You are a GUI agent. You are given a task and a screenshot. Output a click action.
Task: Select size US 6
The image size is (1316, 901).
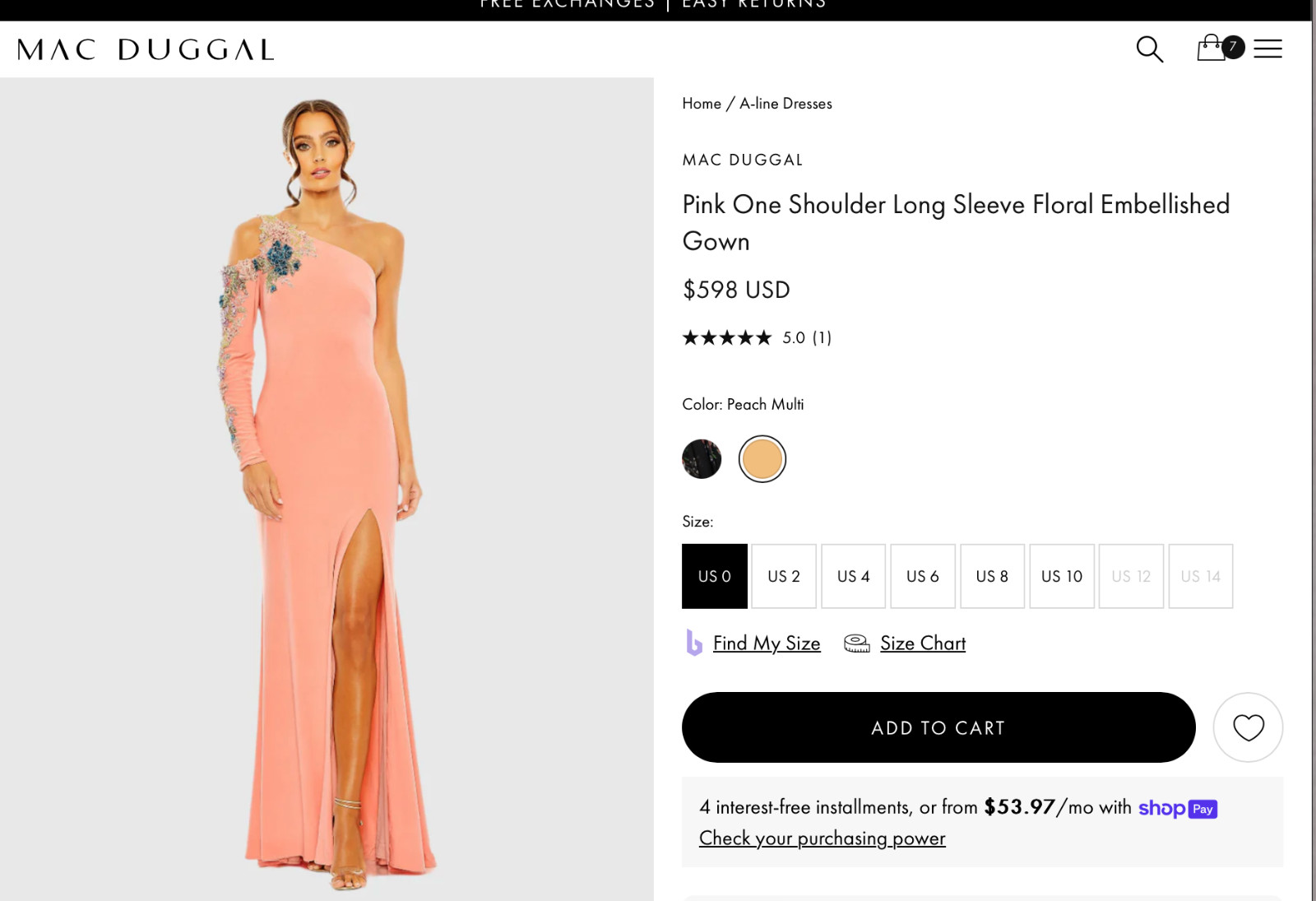(923, 576)
